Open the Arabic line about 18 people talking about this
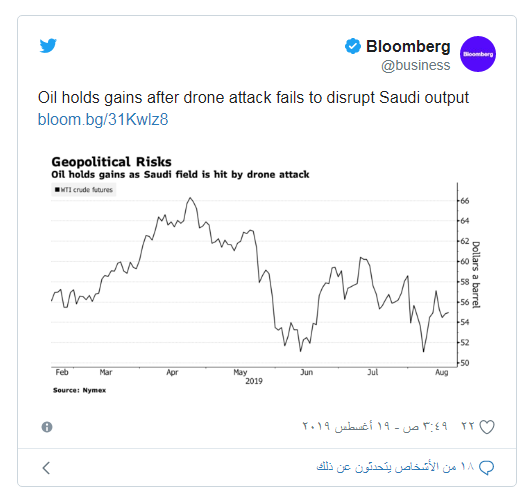 coord(395,467)
